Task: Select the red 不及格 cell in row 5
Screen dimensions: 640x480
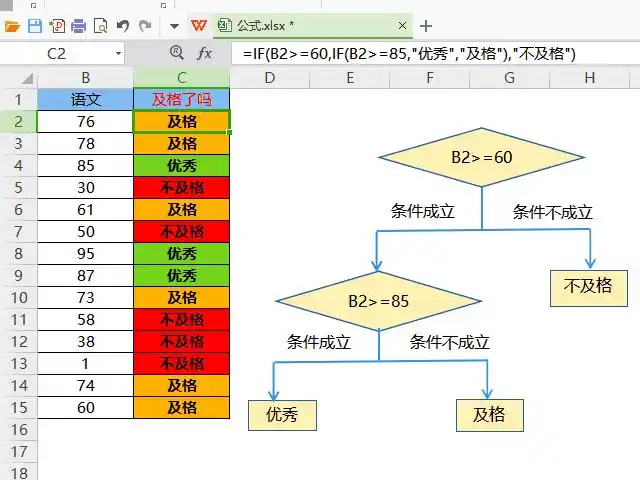Action: pos(182,187)
